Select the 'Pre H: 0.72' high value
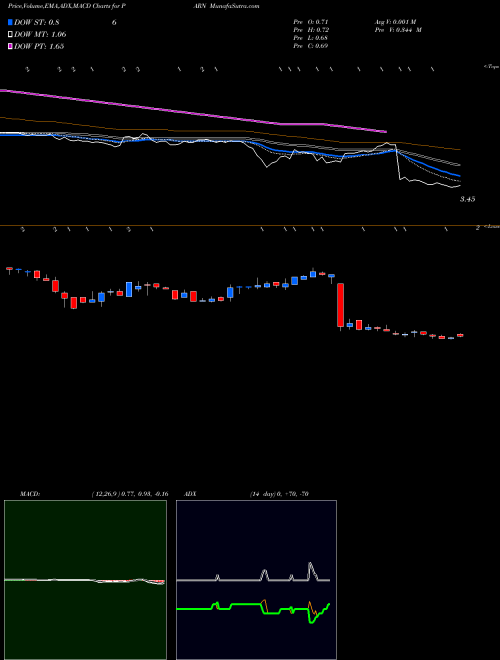The height and width of the screenshot is (660, 500). coord(311,30)
